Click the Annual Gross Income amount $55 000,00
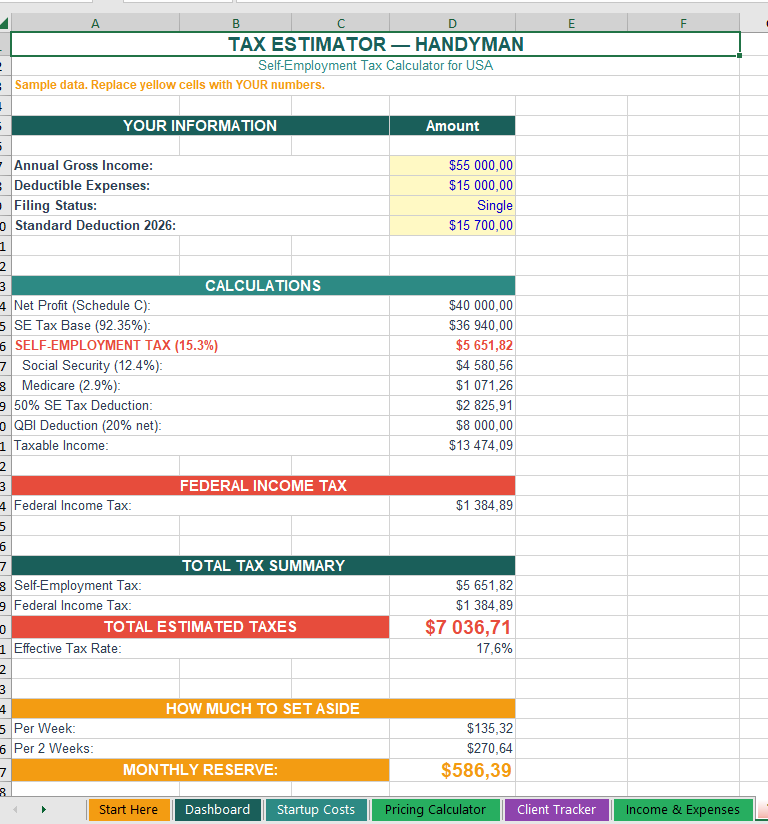 coord(453,166)
